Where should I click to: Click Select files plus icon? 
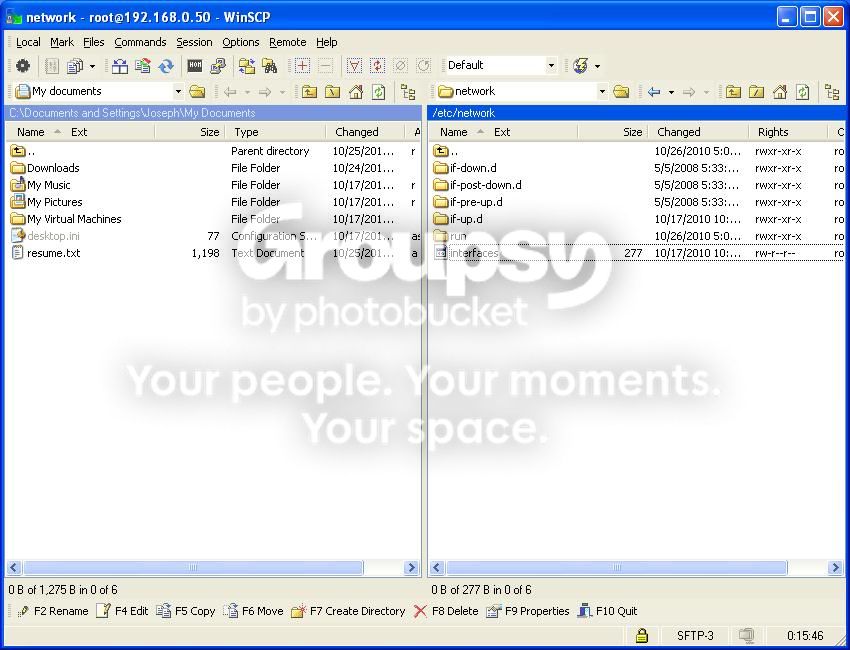[302, 66]
